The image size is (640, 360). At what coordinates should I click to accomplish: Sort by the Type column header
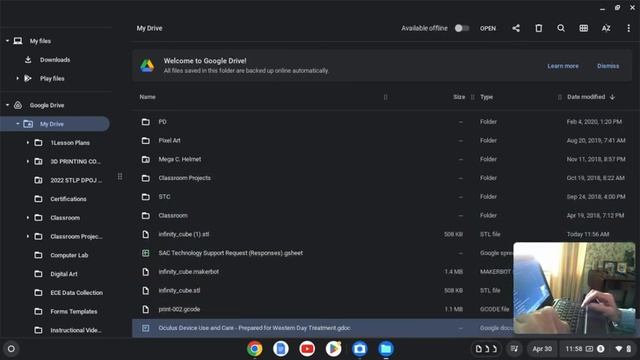coord(486,97)
